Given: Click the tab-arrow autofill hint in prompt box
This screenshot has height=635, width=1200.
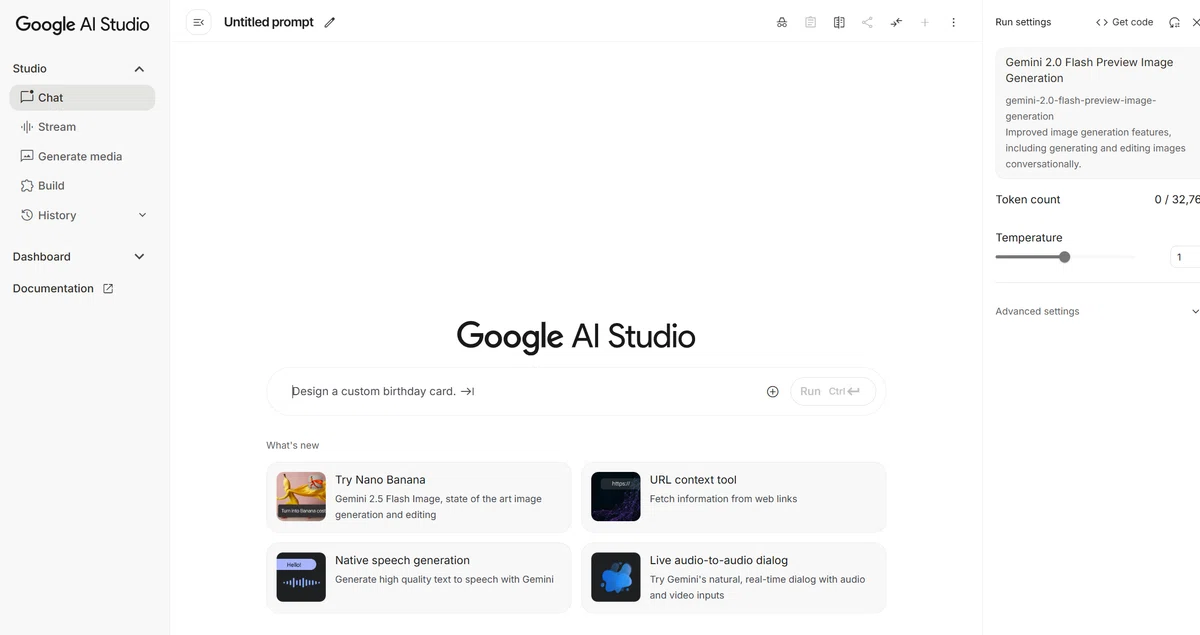Looking at the screenshot, I should 467,391.
